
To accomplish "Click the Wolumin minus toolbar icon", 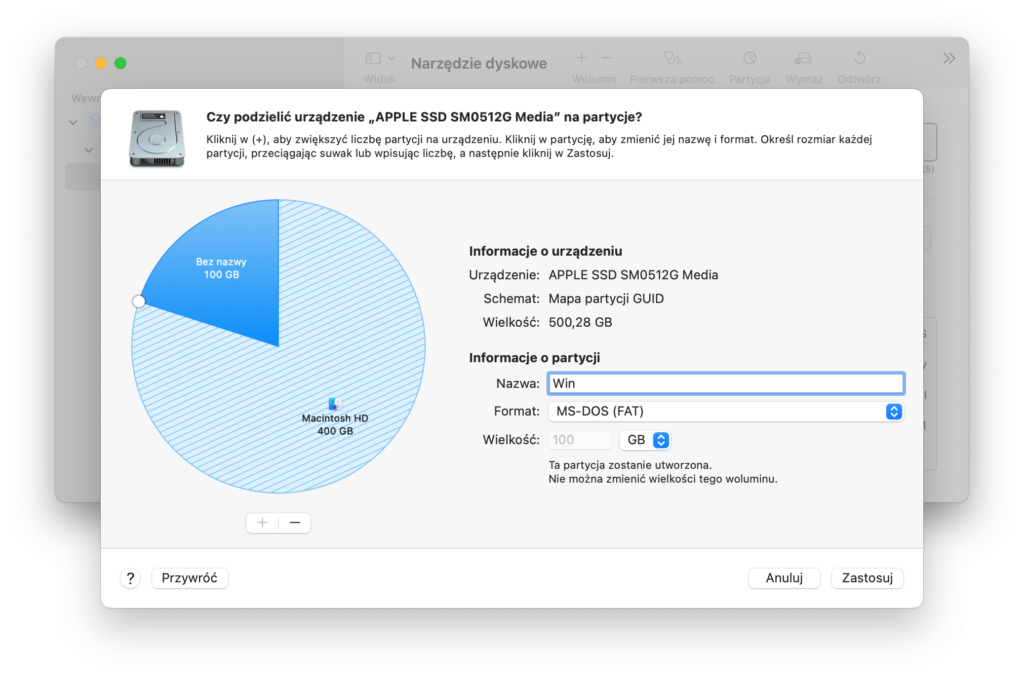I will coord(607,58).
